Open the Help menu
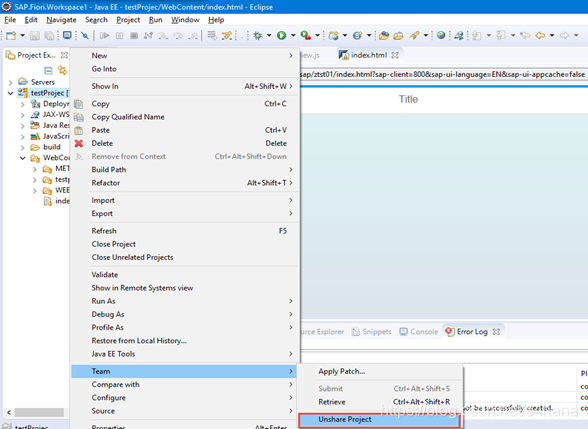This screenshot has width=588, height=429. (x=216, y=20)
